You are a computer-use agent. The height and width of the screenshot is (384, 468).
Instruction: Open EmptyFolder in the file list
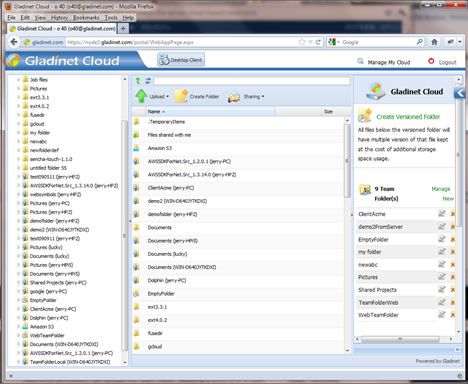[x=238, y=293]
